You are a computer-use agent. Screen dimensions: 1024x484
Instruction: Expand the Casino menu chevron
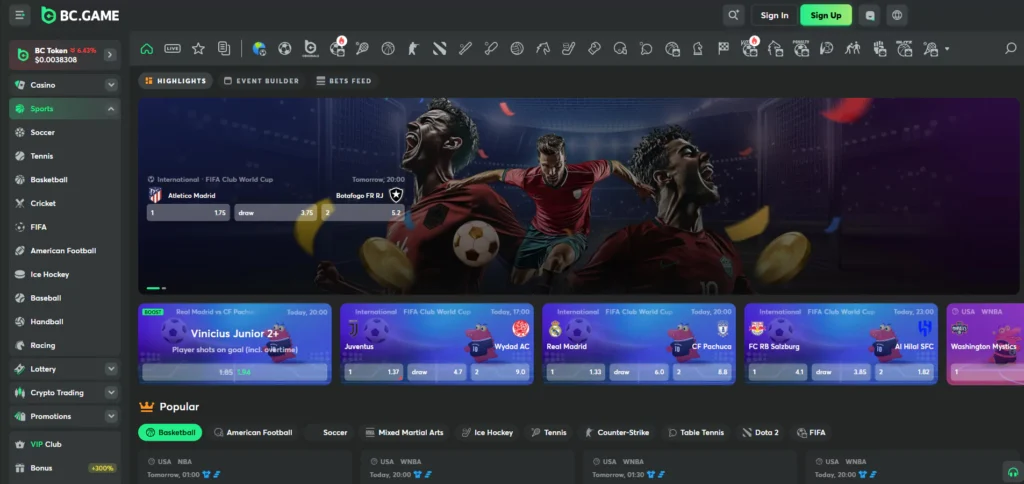(x=111, y=85)
